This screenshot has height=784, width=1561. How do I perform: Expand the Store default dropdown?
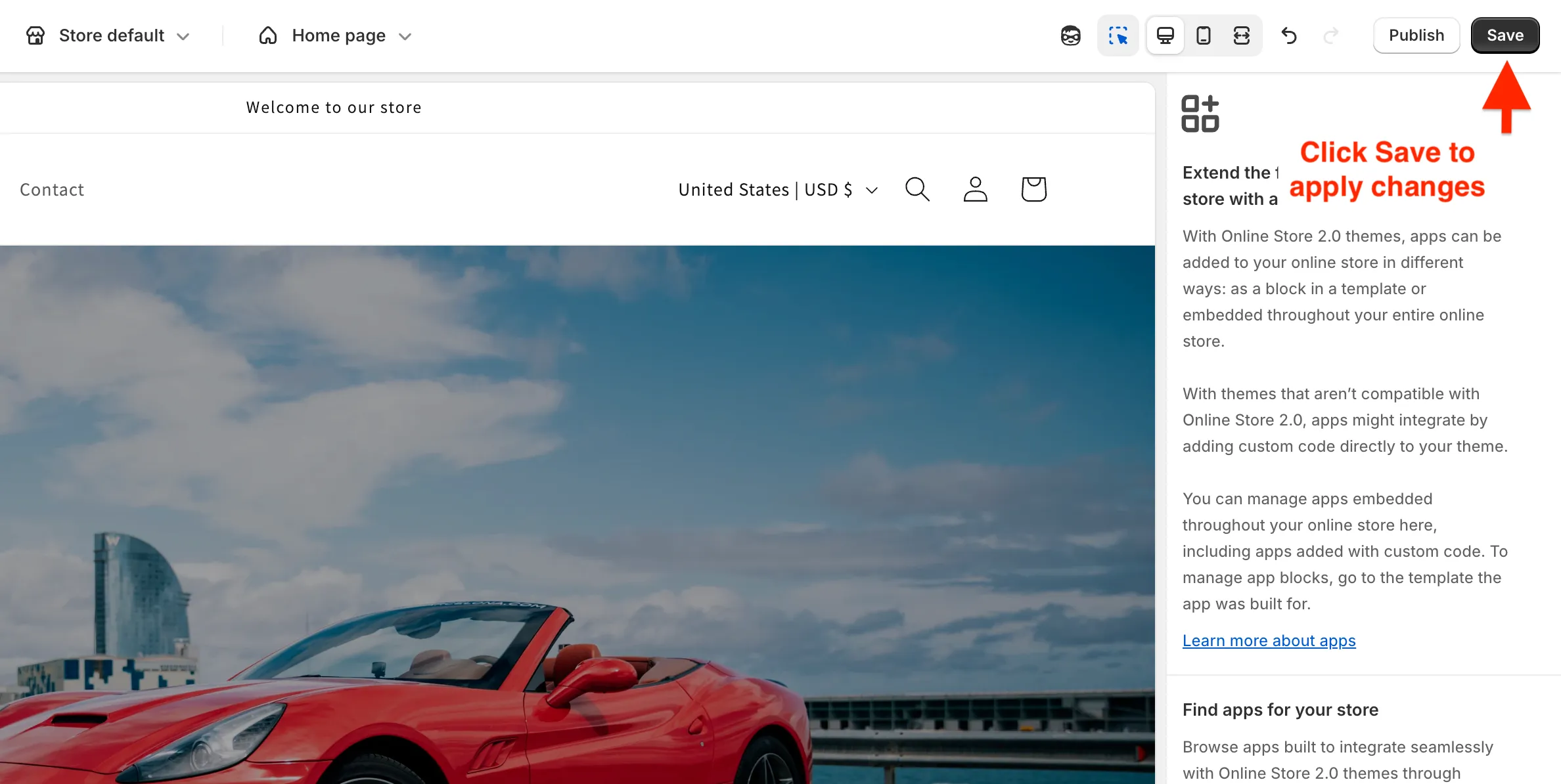coord(183,36)
